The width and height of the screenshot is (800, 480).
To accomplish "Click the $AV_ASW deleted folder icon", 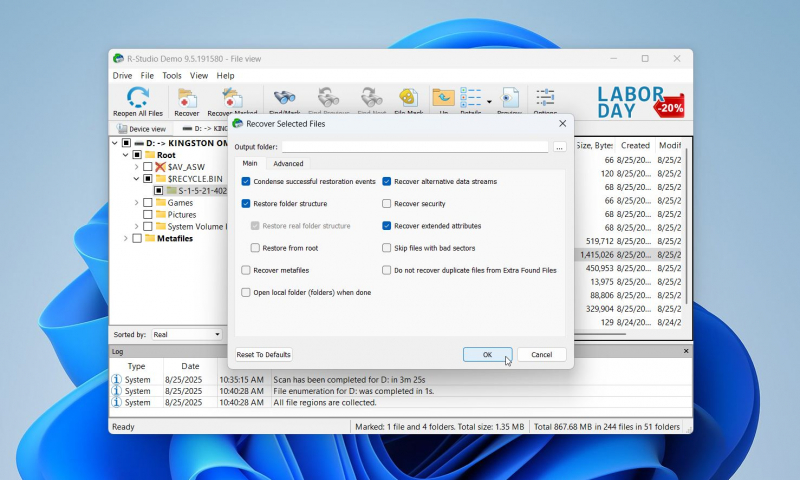I will coord(161,167).
